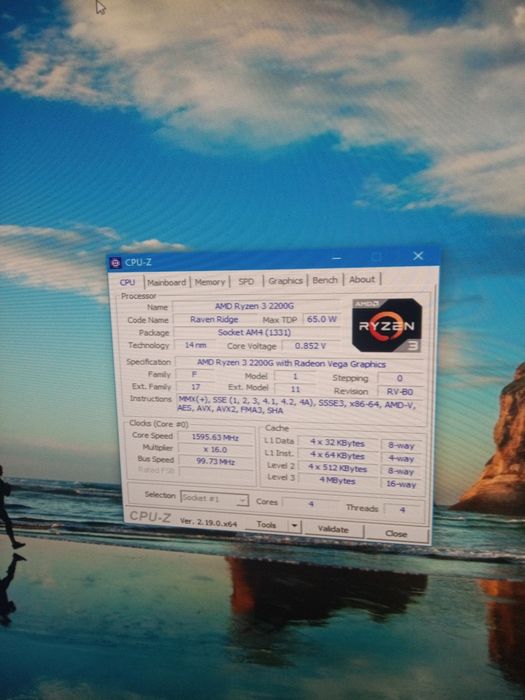This screenshot has height=700, width=525.
Task: Click the Cores count value
Action: tap(311, 504)
